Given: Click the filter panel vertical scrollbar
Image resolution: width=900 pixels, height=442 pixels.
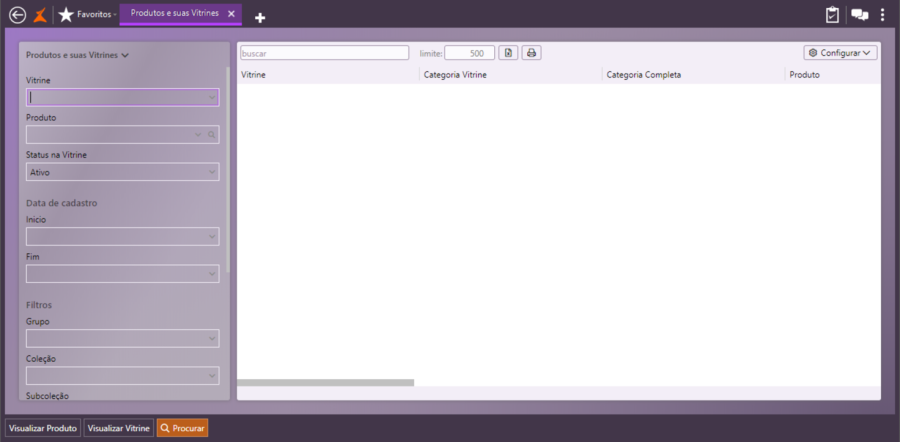Looking at the screenshot, I should pyautogui.click(x=228, y=169).
